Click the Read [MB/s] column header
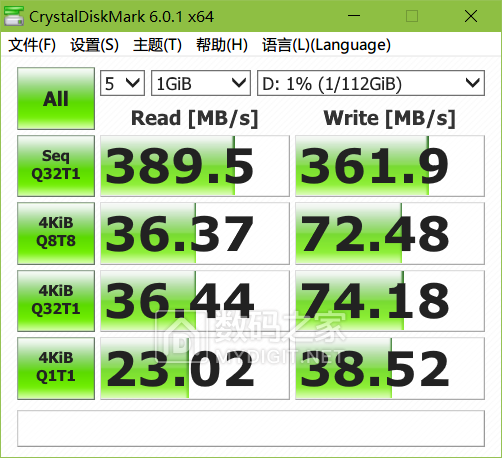Image resolution: width=502 pixels, height=458 pixels. (195, 118)
